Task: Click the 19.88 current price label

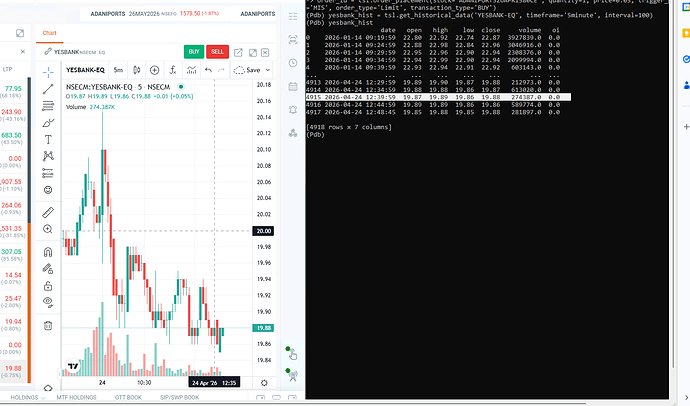Action: click(263, 328)
